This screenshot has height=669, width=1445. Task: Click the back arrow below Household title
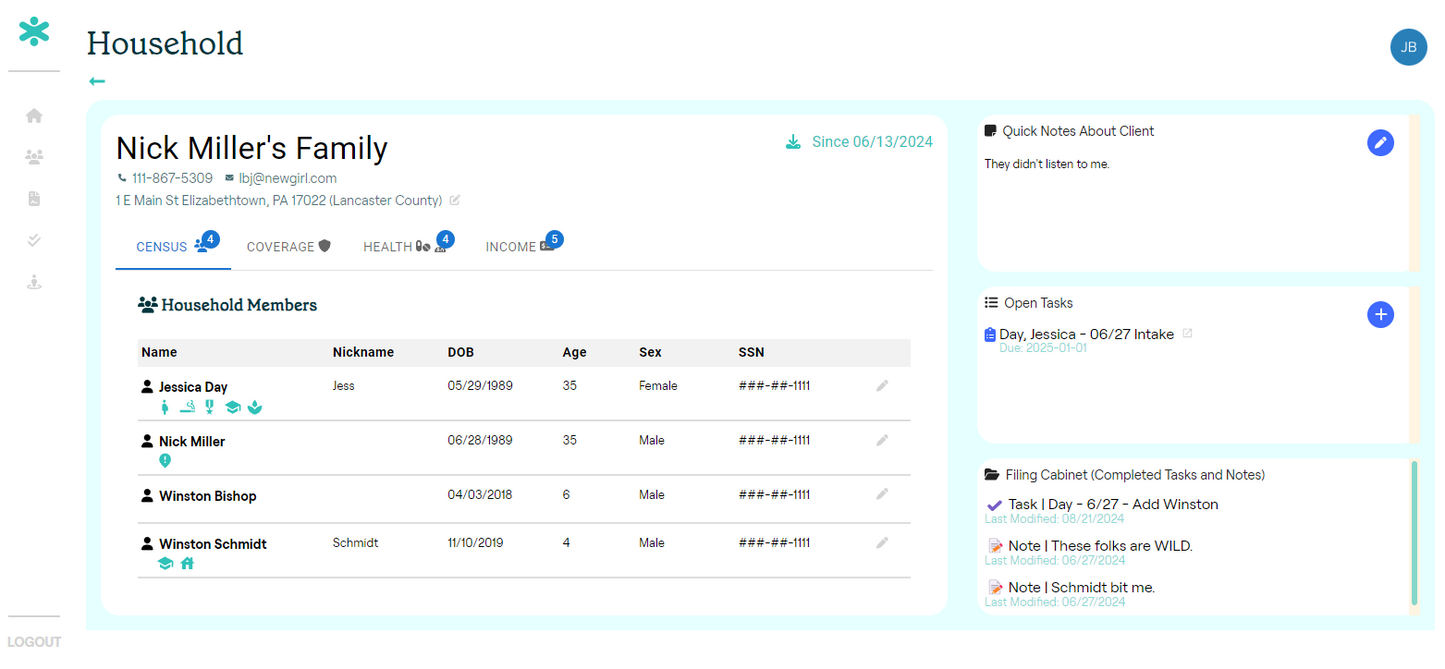pos(97,81)
